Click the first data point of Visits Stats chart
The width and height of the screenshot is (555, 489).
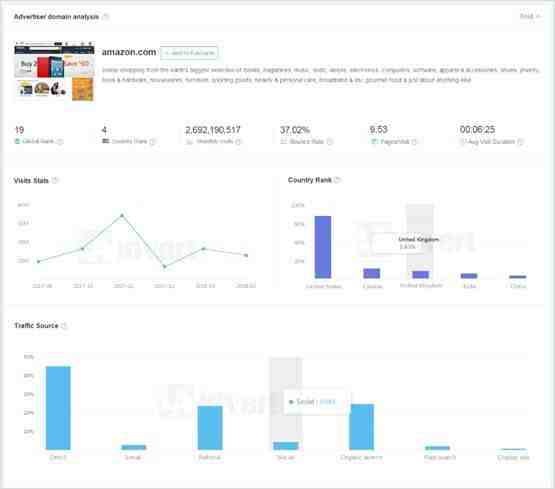[x=39, y=261]
